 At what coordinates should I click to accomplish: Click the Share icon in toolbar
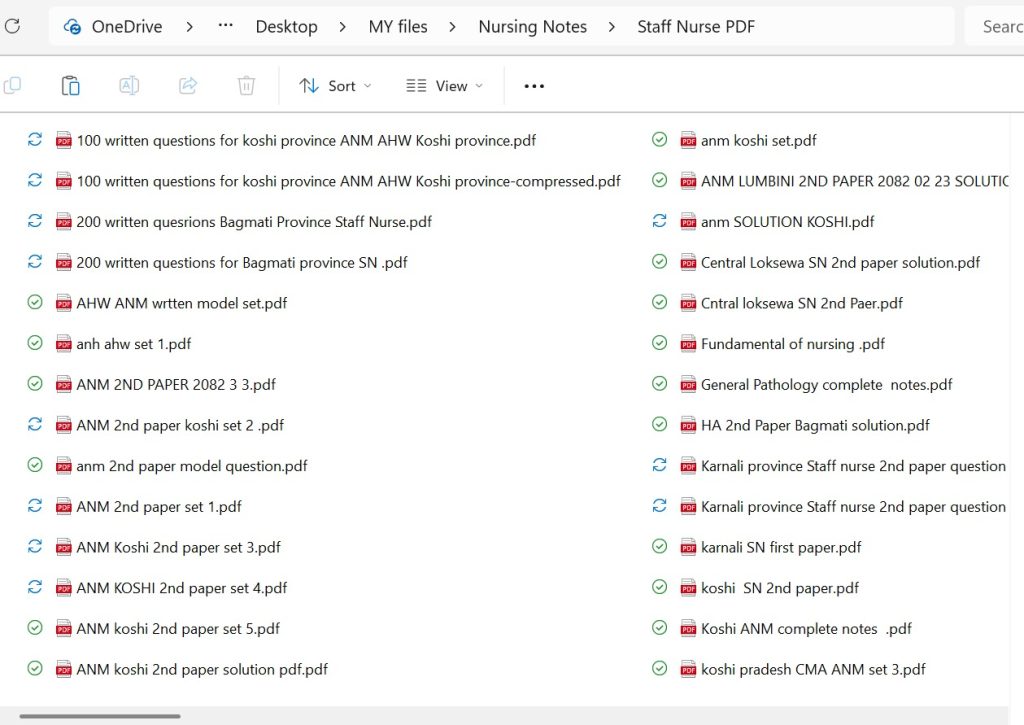coord(188,86)
